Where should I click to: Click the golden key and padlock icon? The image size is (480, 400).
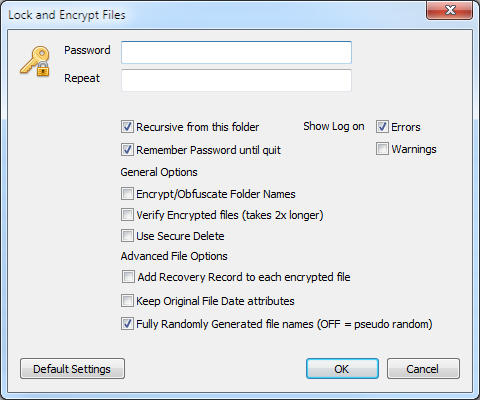[35, 61]
